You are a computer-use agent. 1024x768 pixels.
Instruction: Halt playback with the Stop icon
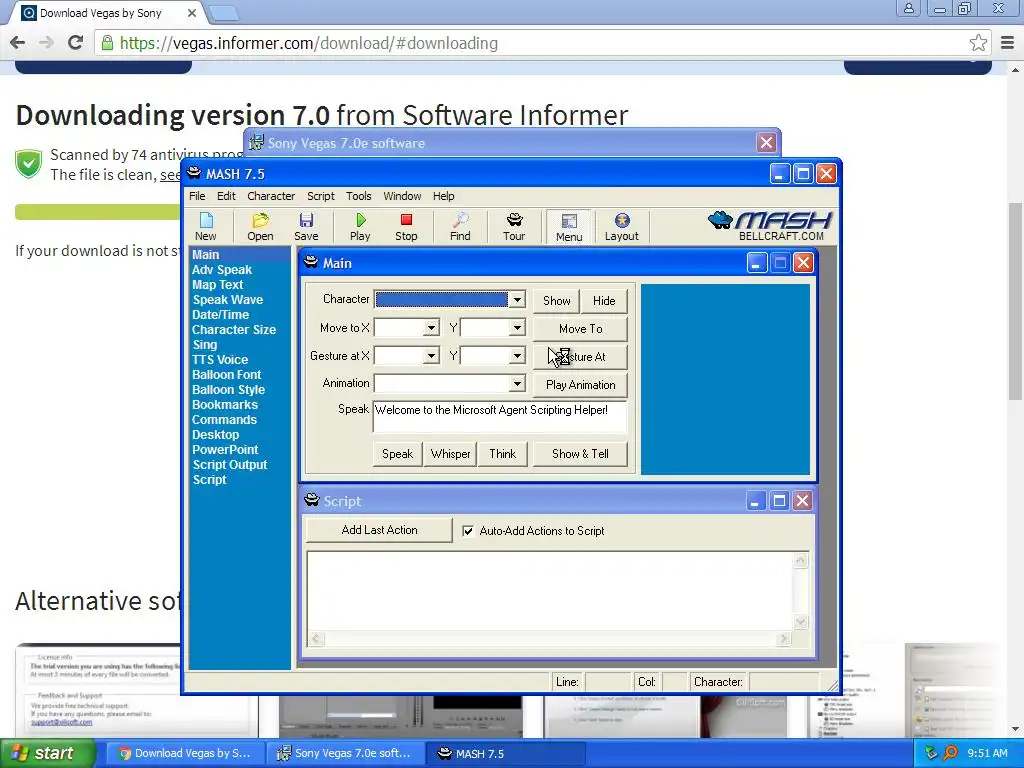406,227
